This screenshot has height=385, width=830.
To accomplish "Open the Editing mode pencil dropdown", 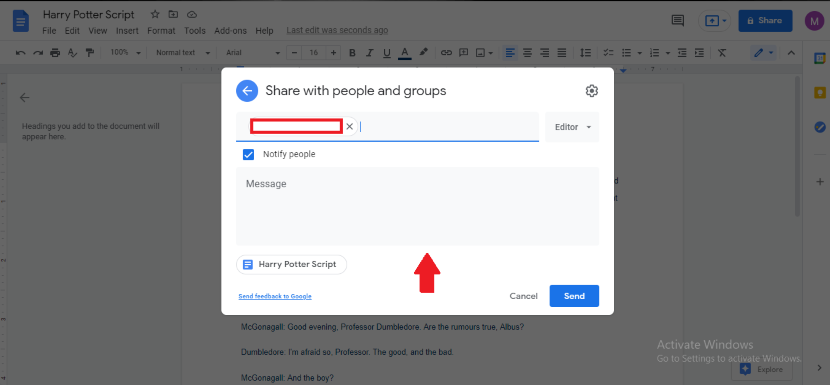I will [x=763, y=52].
